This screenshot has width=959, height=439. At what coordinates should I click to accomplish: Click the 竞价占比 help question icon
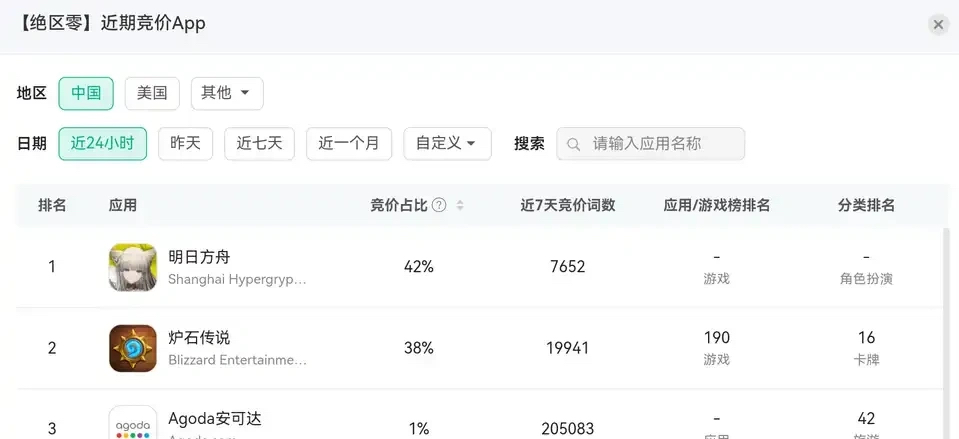tap(439, 206)
